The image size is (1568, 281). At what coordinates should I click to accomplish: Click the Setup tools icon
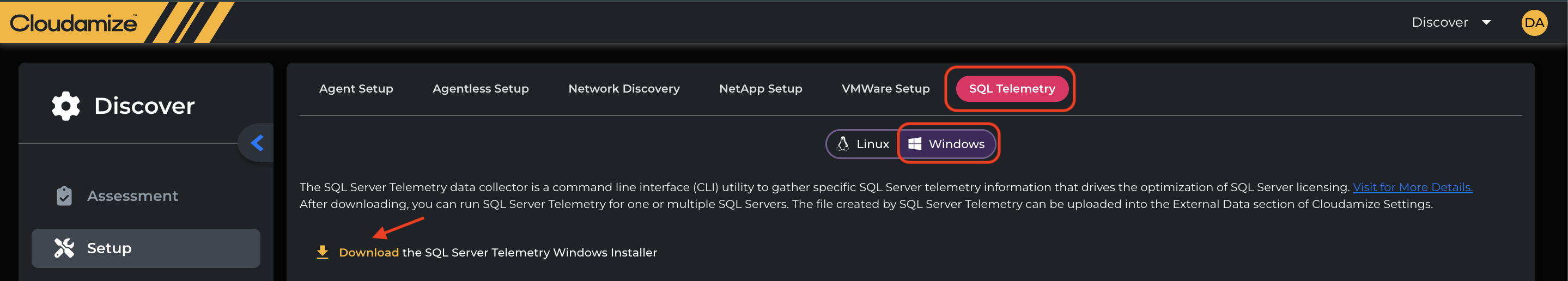coord(64,248)
